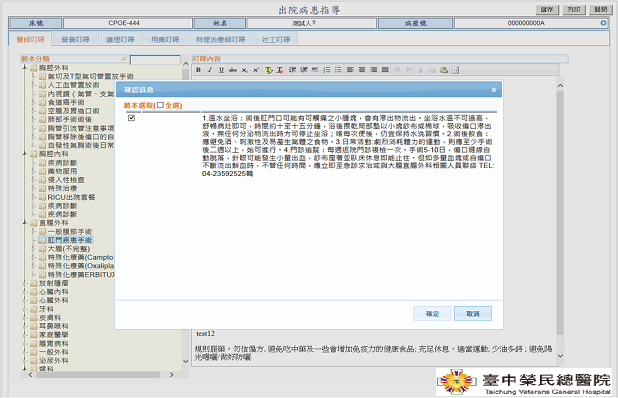Uncheck the template item checkbox in the dialog
Screen dimensions: 618x398
(x=132, y=118)
